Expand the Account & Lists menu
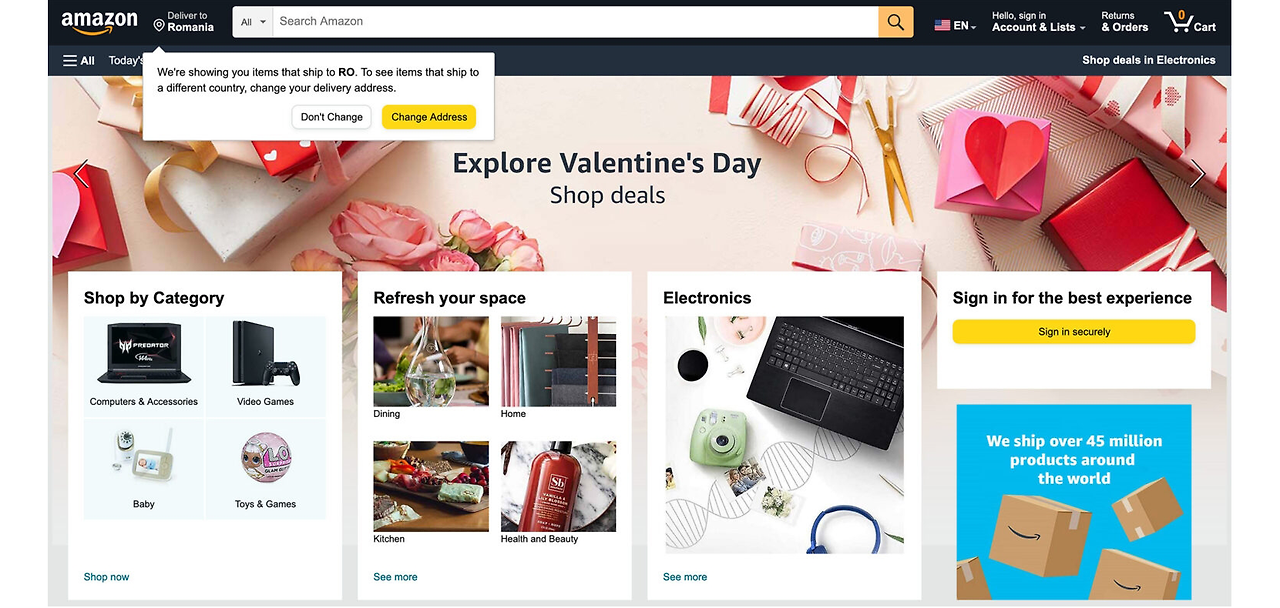This screenshot has height=608, width=1280. [1038, 22]
